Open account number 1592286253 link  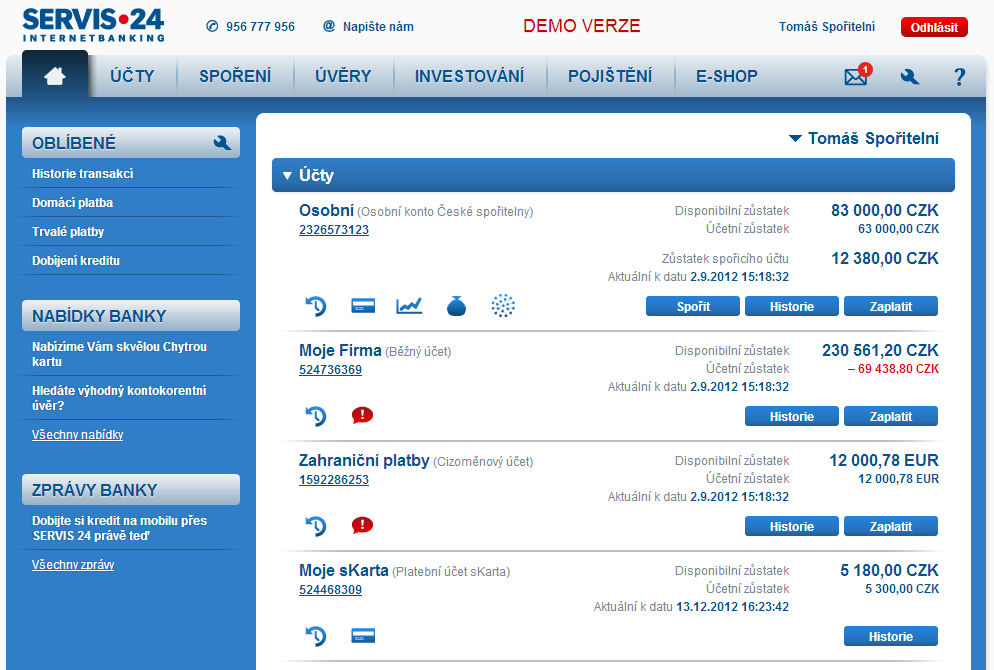point(334,480)
